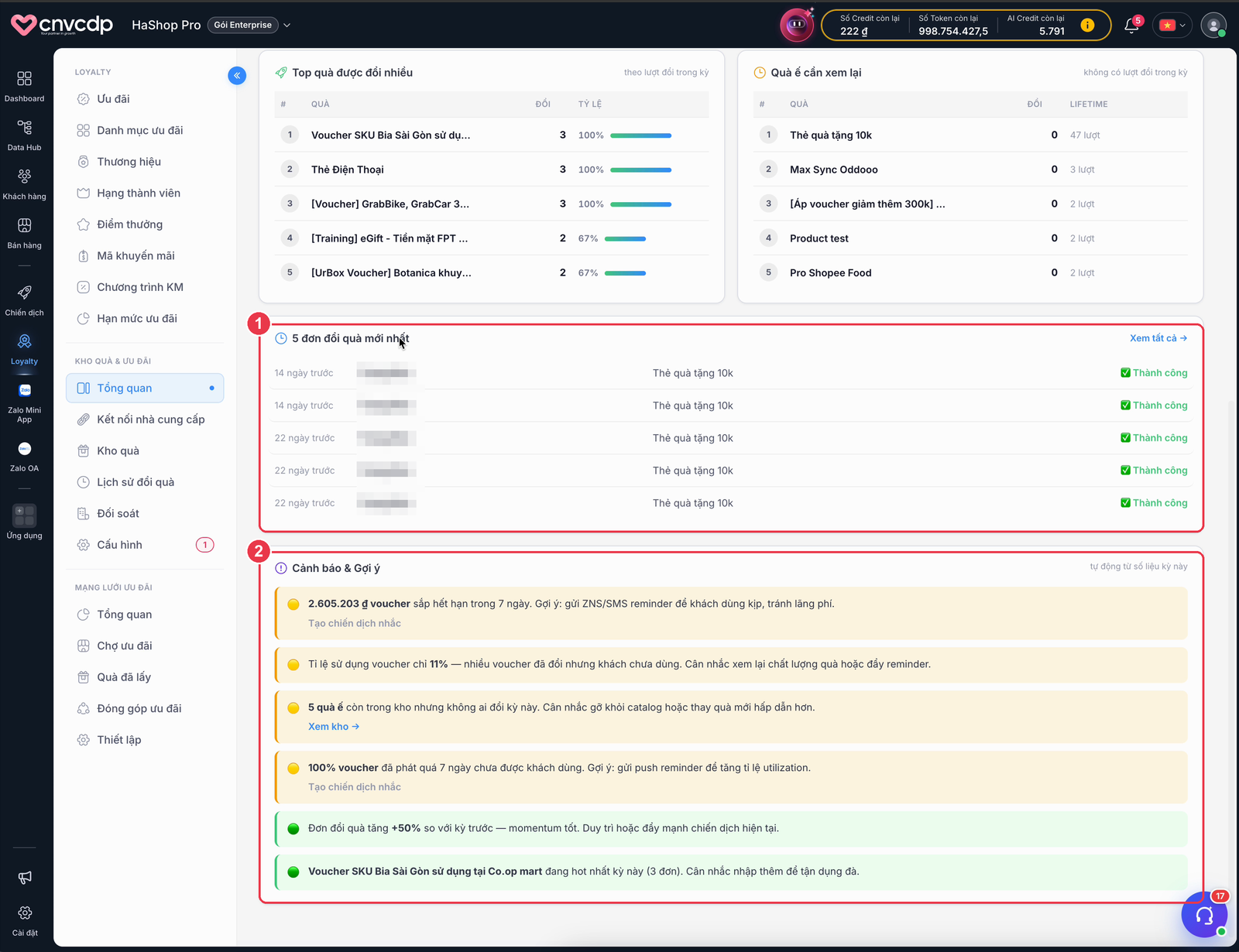Open Đối soát menu item
The height and width of the screenshot is (952, 1239).
145,513
